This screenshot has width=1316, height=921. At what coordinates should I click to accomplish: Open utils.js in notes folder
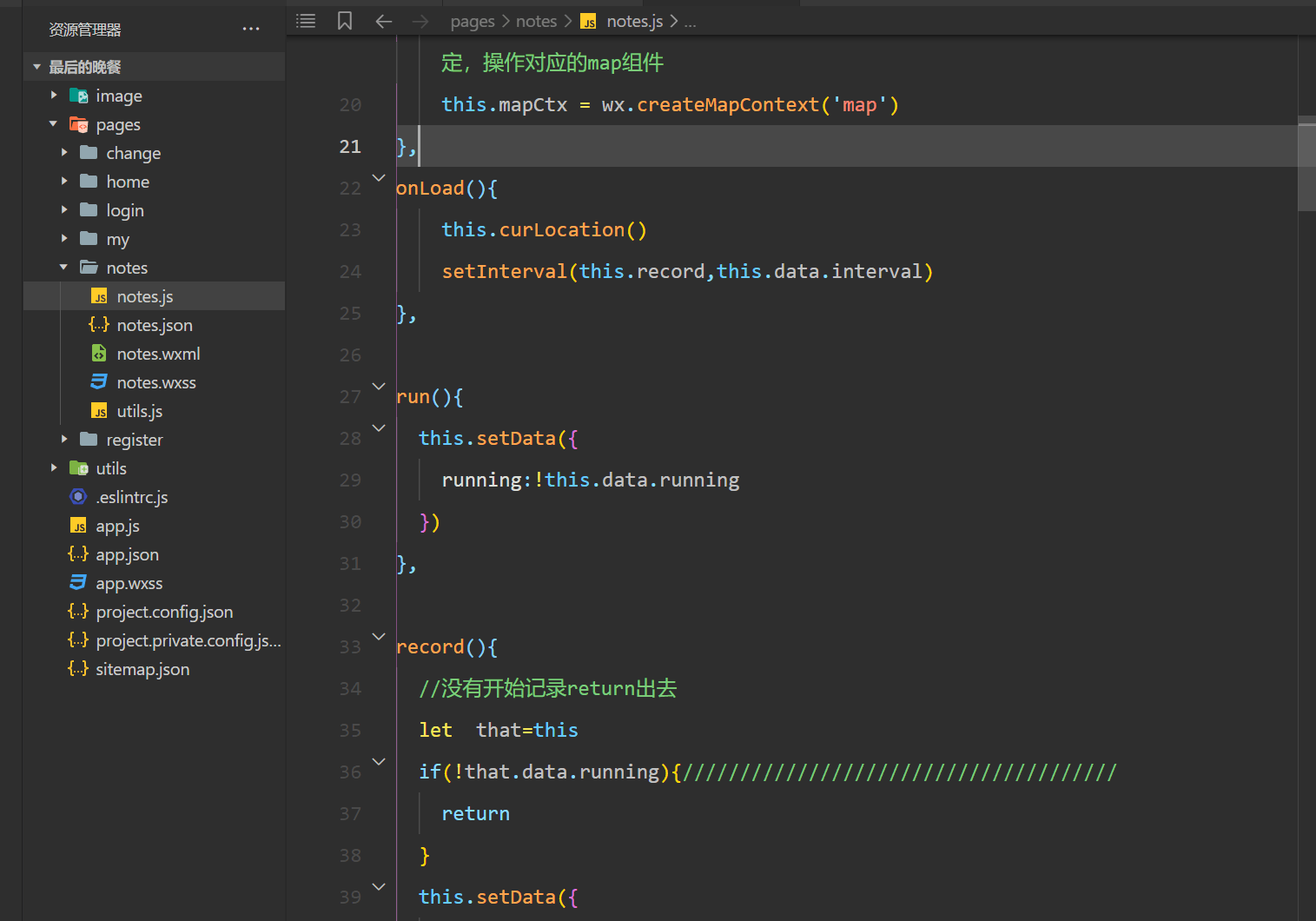pos(155,411)
